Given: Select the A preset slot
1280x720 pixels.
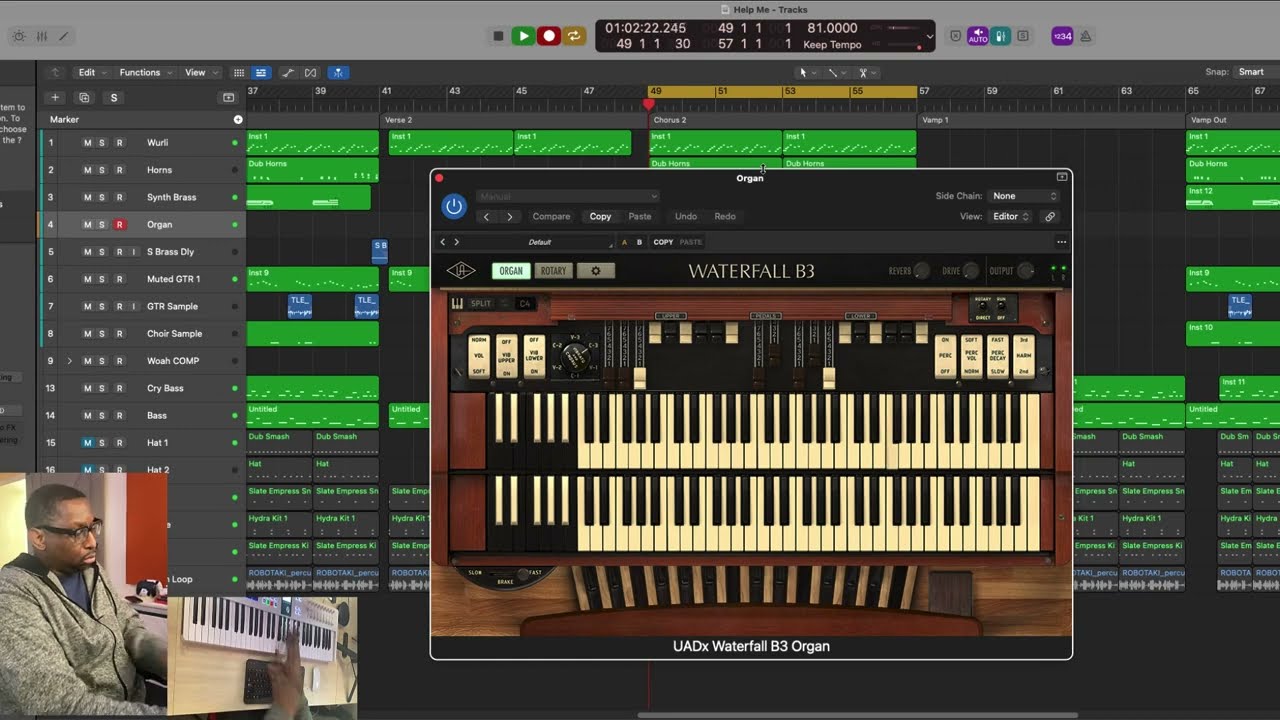Looking at the screenshot, I should coord(625,242).
